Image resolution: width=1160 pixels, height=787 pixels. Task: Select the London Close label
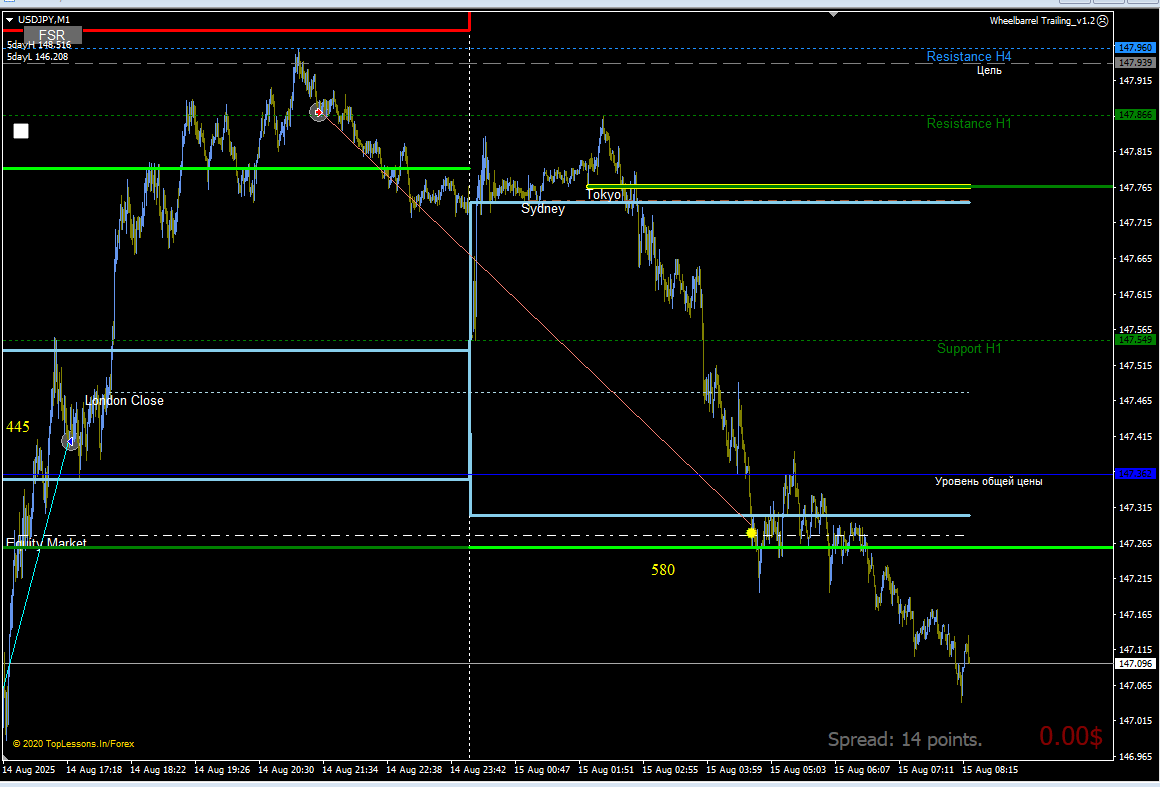click(124, 400)
